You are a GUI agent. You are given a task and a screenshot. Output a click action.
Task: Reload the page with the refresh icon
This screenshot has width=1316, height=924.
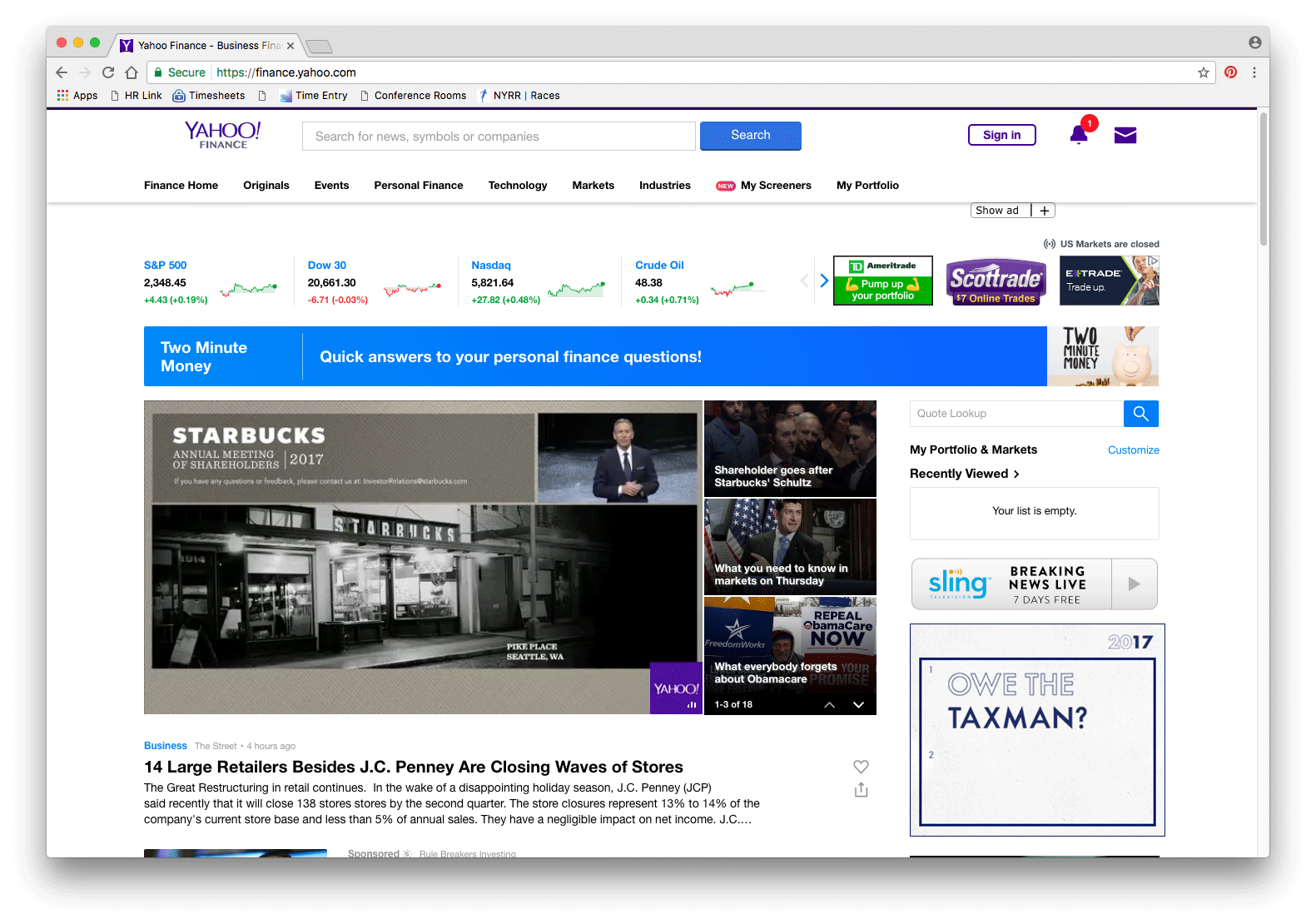(108, 72)
